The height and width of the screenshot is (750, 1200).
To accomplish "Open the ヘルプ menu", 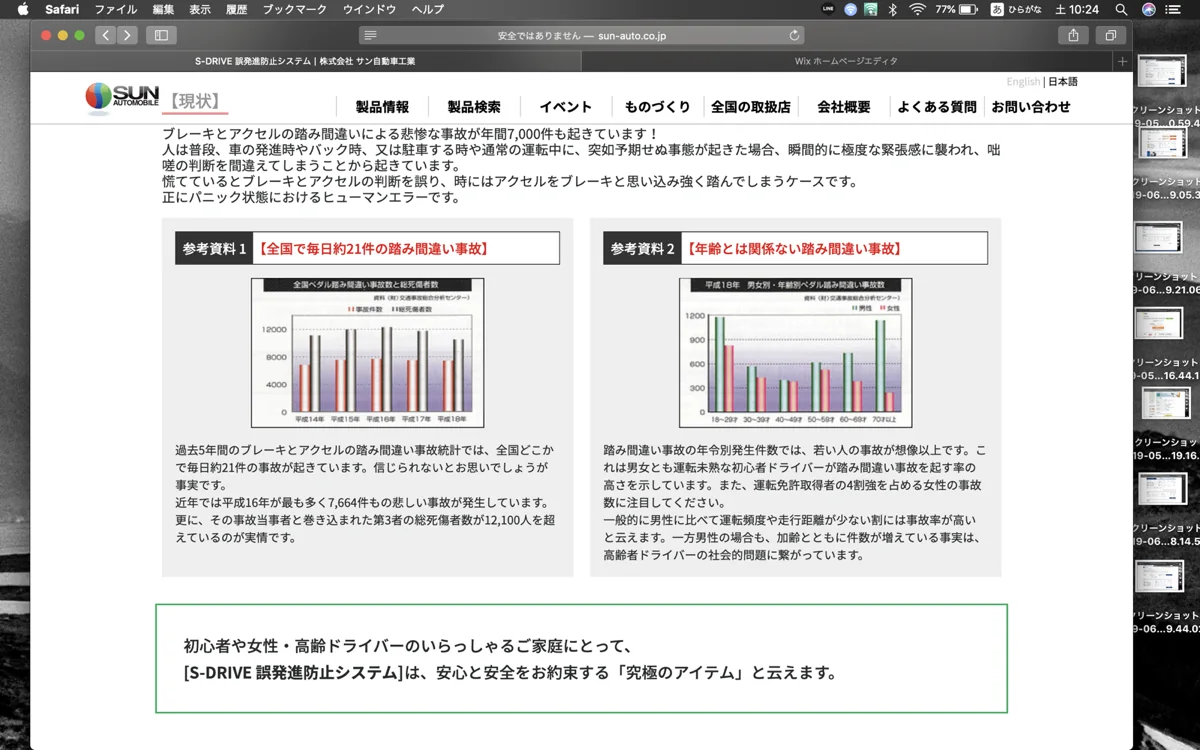I will pyautogui.click(x=428, y=9).
